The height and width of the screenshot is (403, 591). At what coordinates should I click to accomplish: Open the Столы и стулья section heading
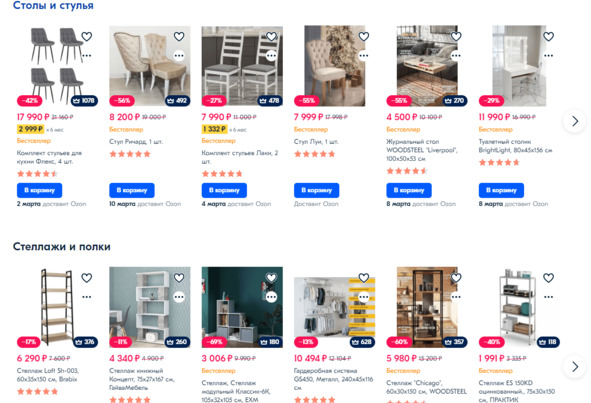tap(53, 5)
